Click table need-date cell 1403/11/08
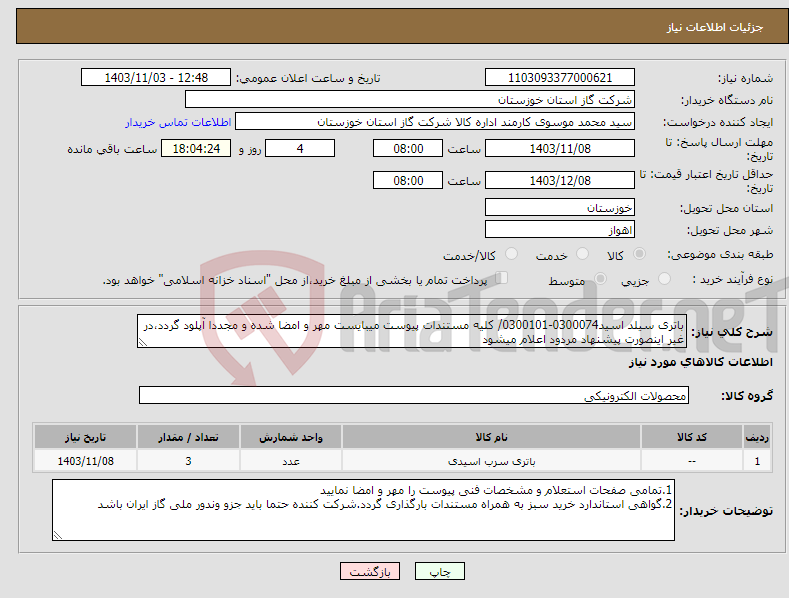 [85, 461]
